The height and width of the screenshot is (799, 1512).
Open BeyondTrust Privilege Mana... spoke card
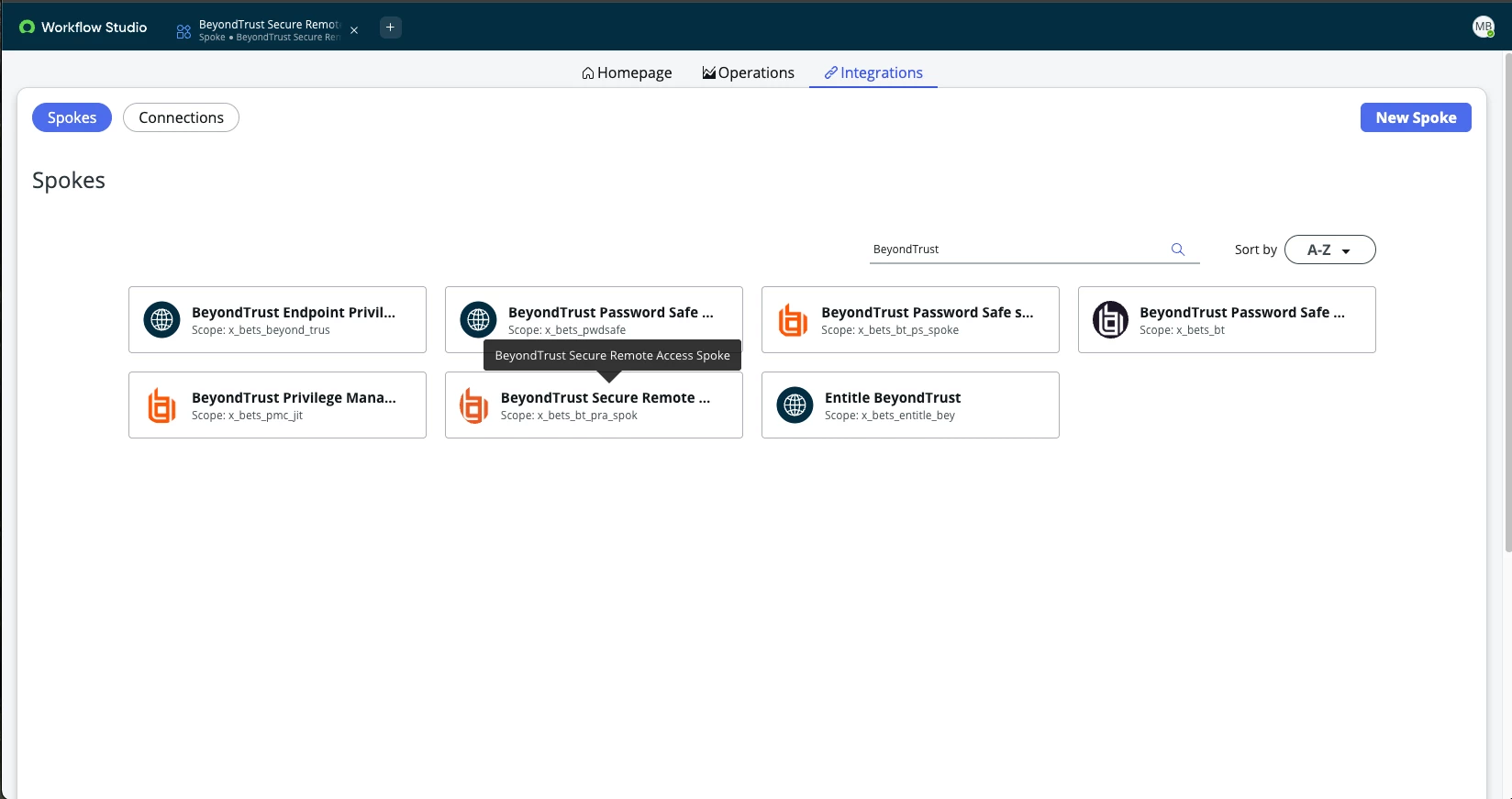[x=277, y=405]
